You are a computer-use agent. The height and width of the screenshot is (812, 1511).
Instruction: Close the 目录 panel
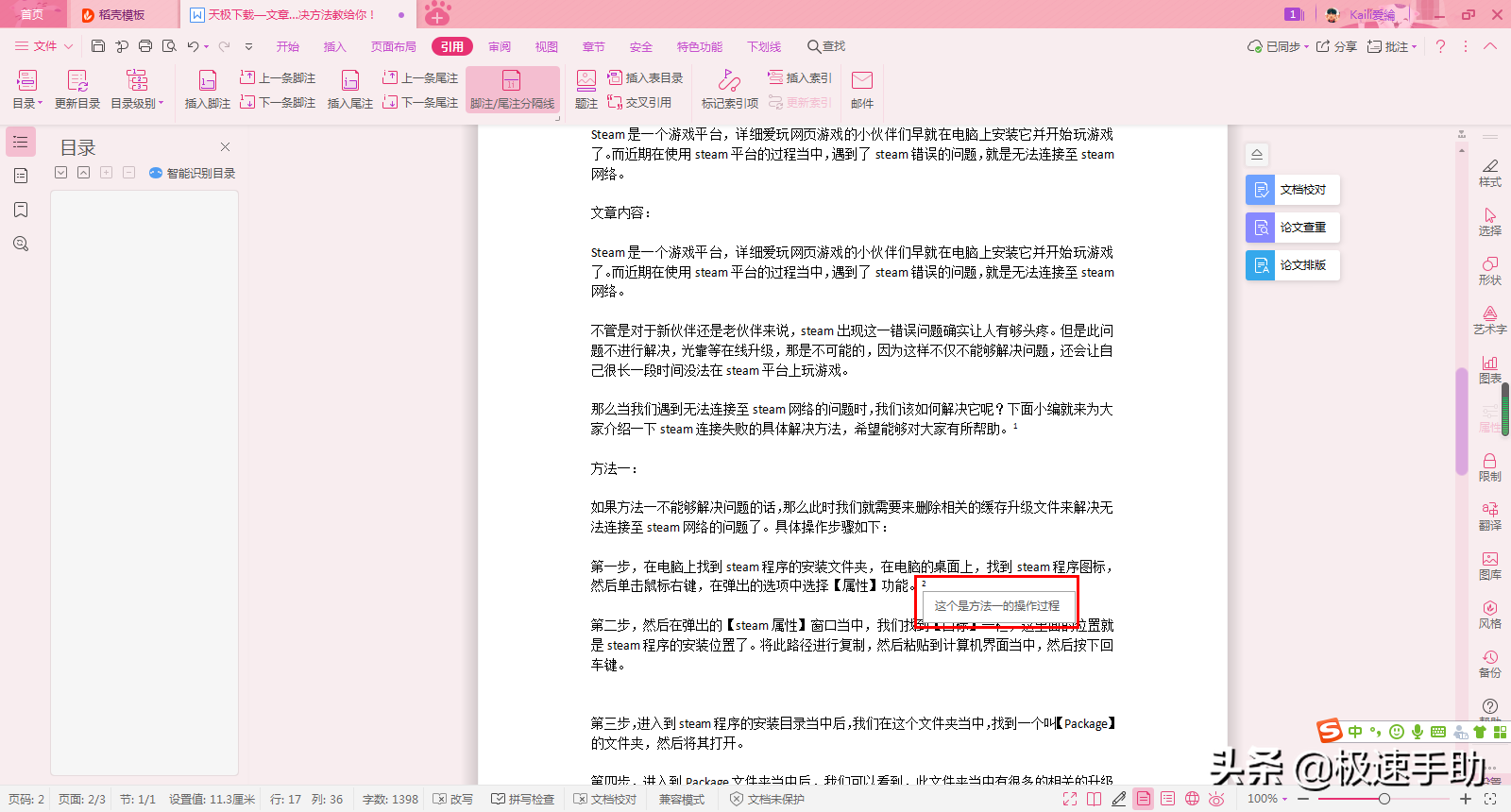pyautogui.click(x=225, y=146)
